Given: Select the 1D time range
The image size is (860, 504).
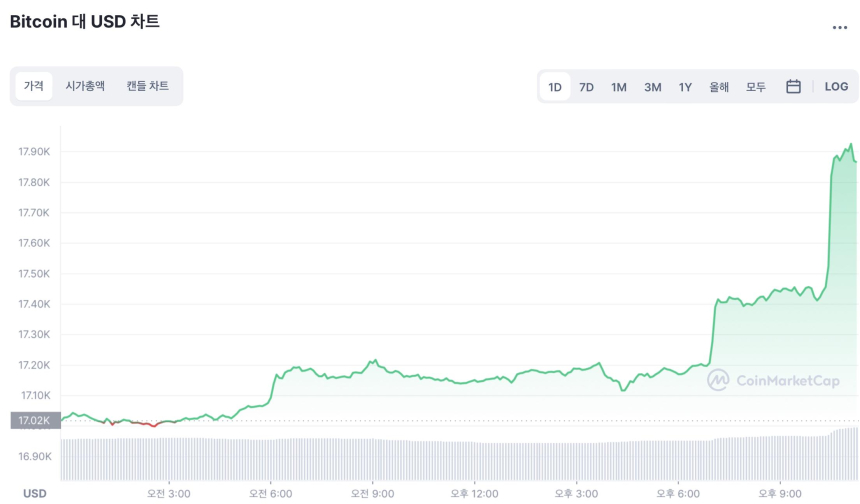Looking at the screenshot, I should pos(555,87).
